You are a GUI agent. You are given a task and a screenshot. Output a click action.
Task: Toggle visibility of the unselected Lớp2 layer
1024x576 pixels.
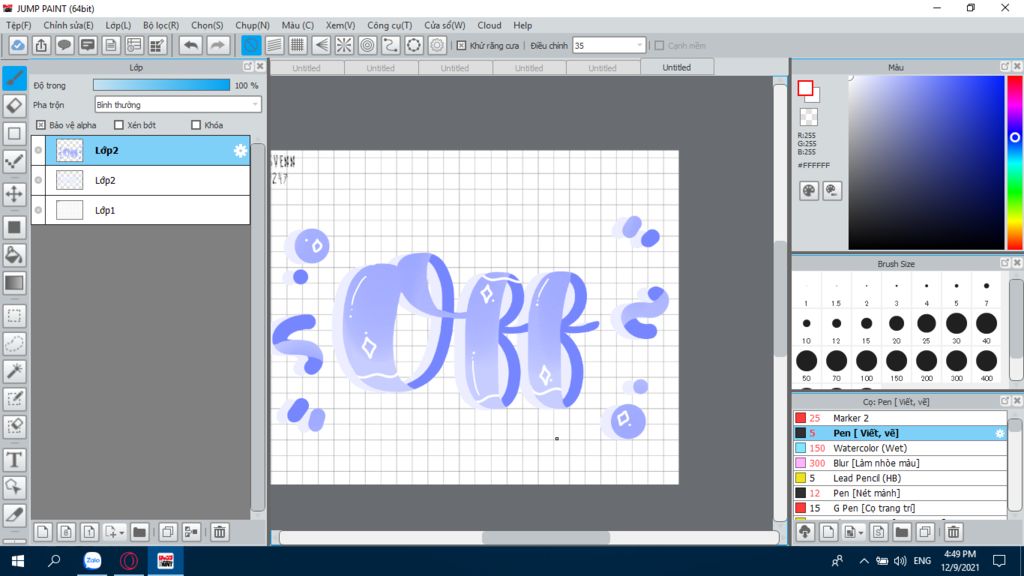(x=39, y=180)
